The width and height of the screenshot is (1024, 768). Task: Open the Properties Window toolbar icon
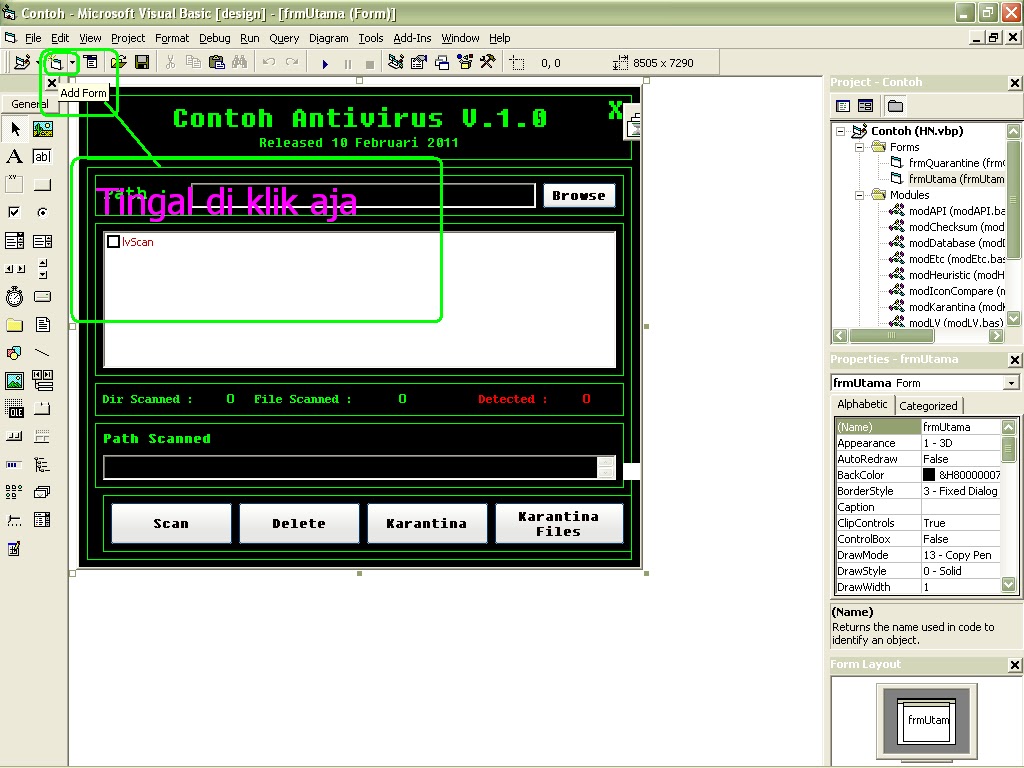419,63
